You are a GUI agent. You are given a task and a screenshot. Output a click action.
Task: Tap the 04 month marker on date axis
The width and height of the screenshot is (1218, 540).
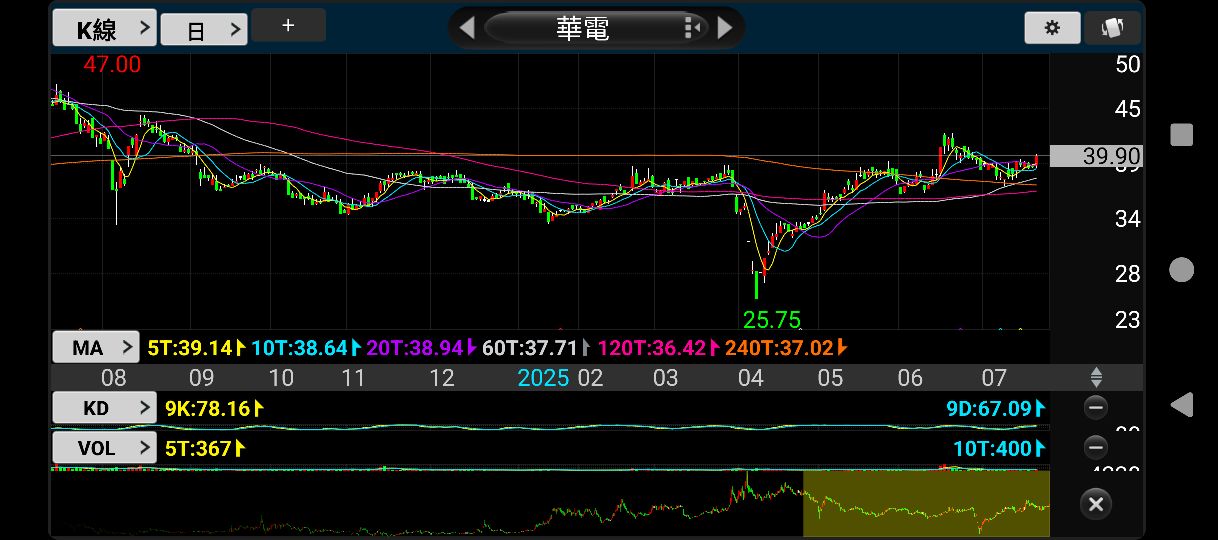tap(751, 378)
